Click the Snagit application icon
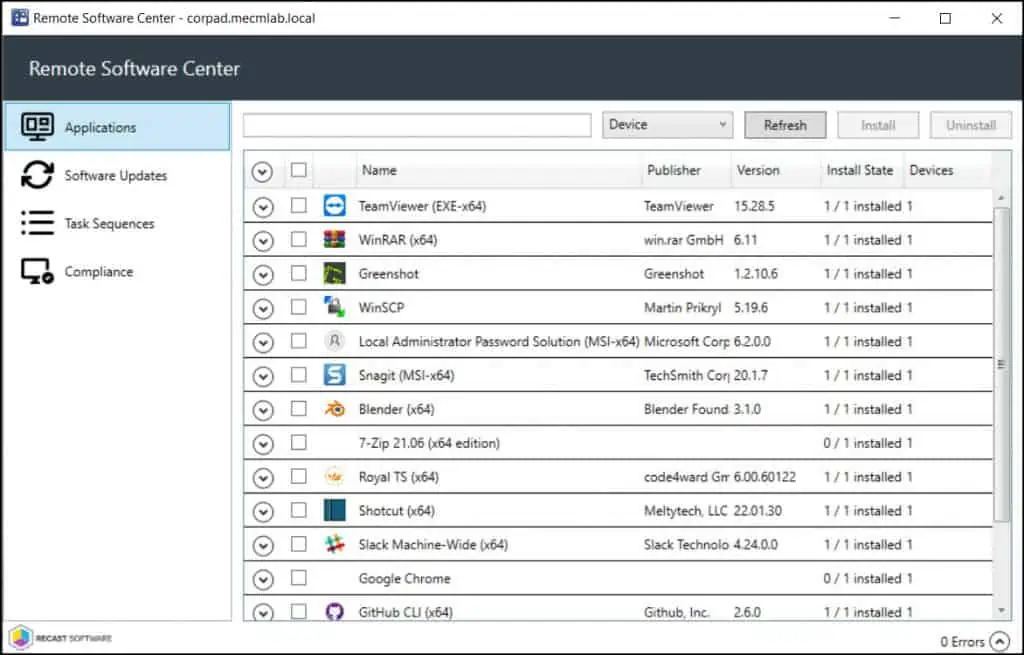Viewport: 1024px width, 655px height. coord(334,375)
